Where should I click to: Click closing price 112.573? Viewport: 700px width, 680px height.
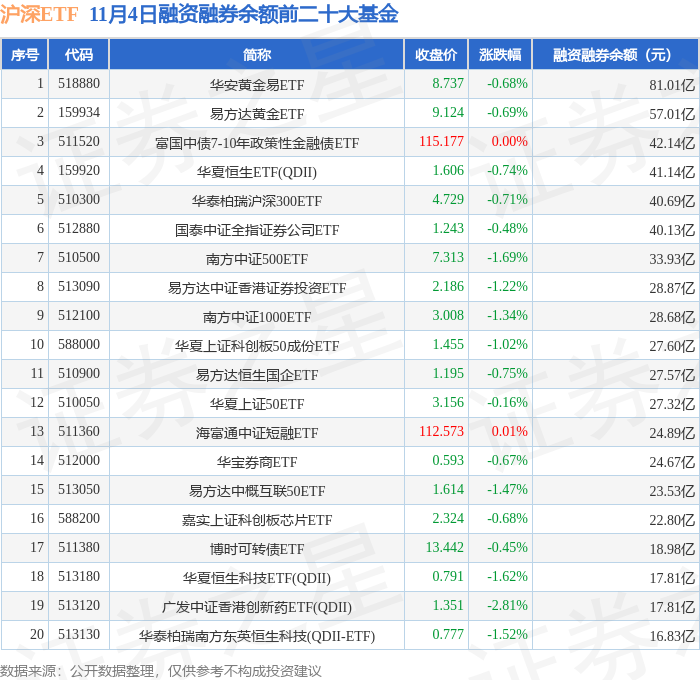coord(442,432)
